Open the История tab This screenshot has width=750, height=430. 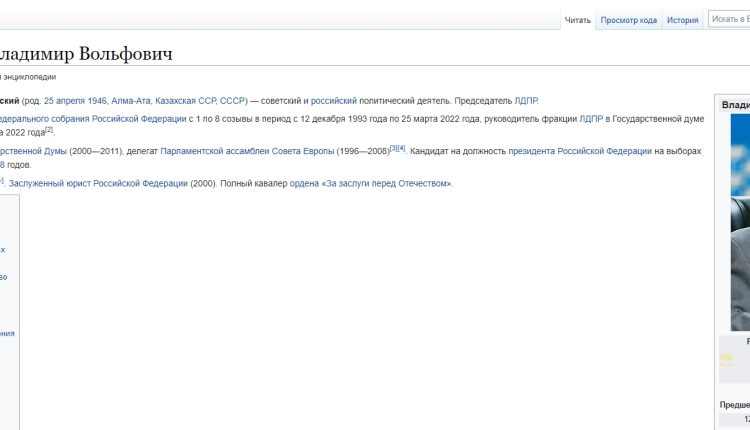pyautogui.click(x=683, y=20)
